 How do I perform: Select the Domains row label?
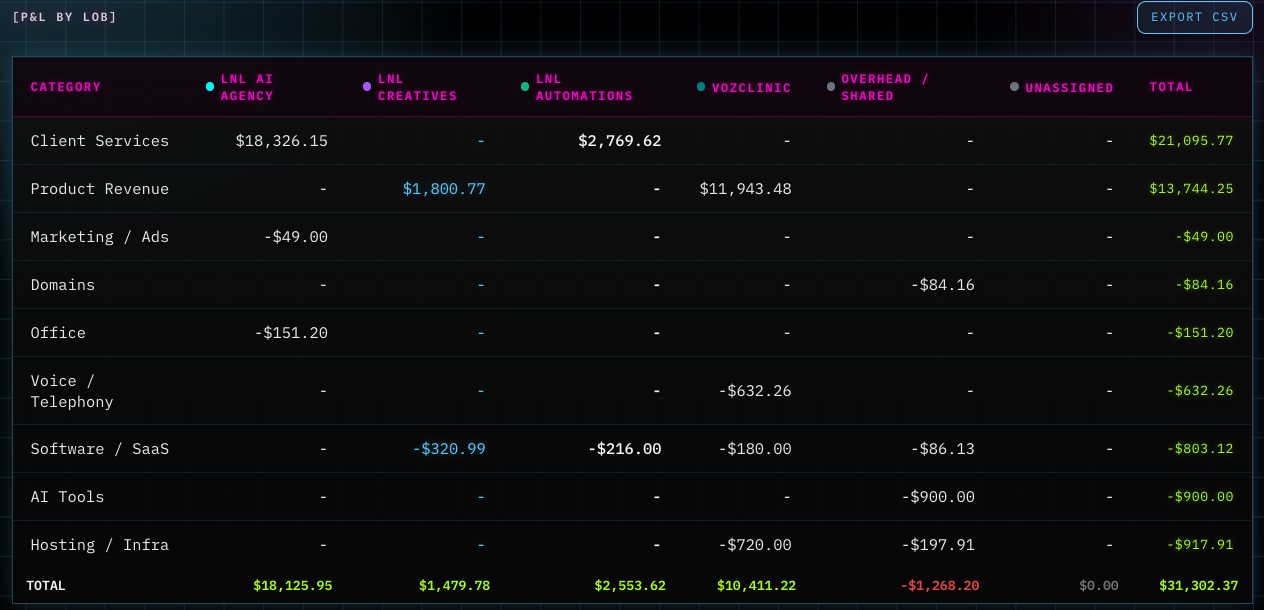point(63,285)
